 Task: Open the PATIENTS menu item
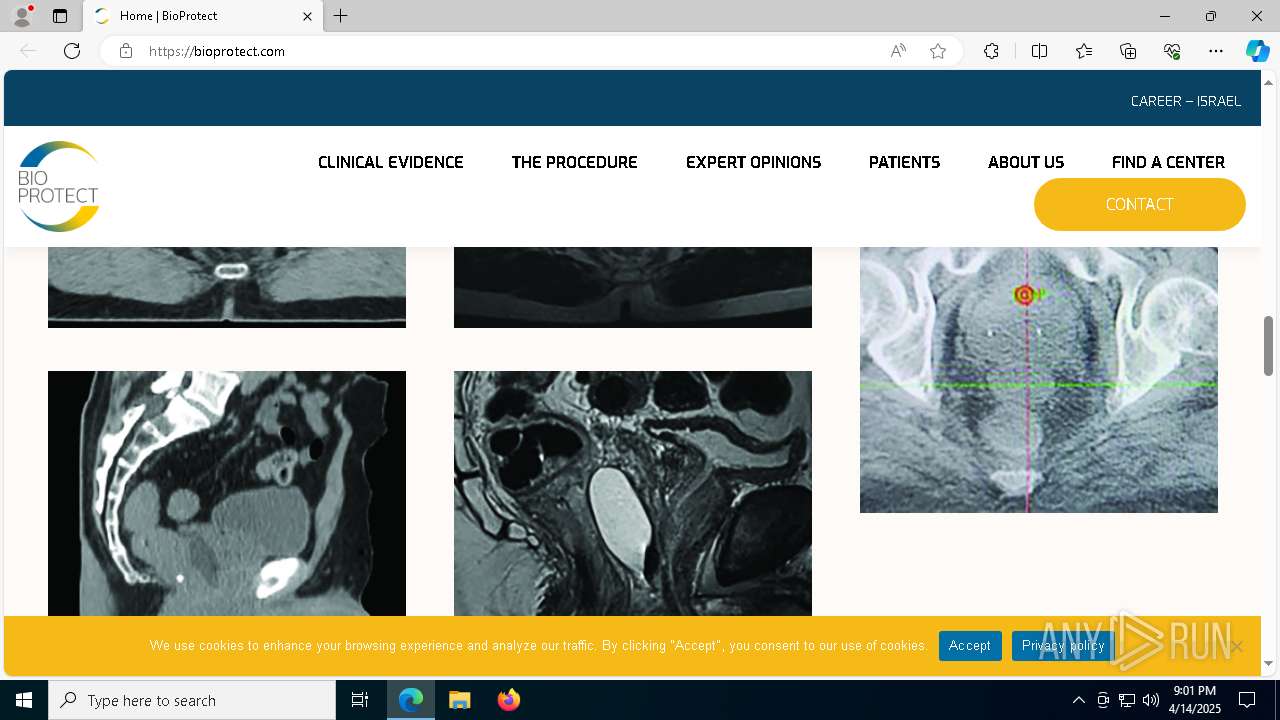click(x=904, y=162)
